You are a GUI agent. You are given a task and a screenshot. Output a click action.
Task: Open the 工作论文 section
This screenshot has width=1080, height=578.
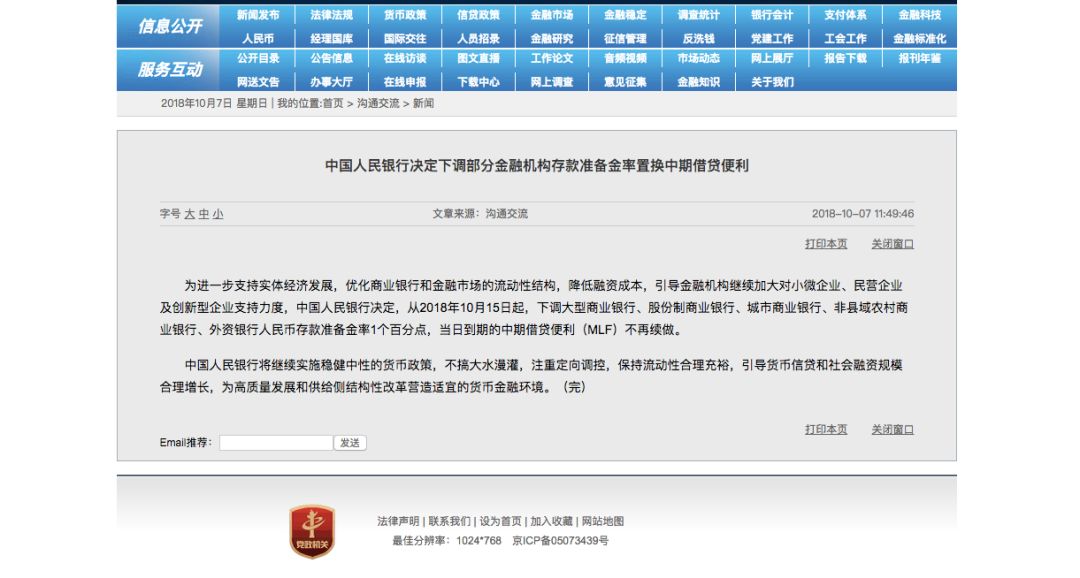tap(552, 59)
